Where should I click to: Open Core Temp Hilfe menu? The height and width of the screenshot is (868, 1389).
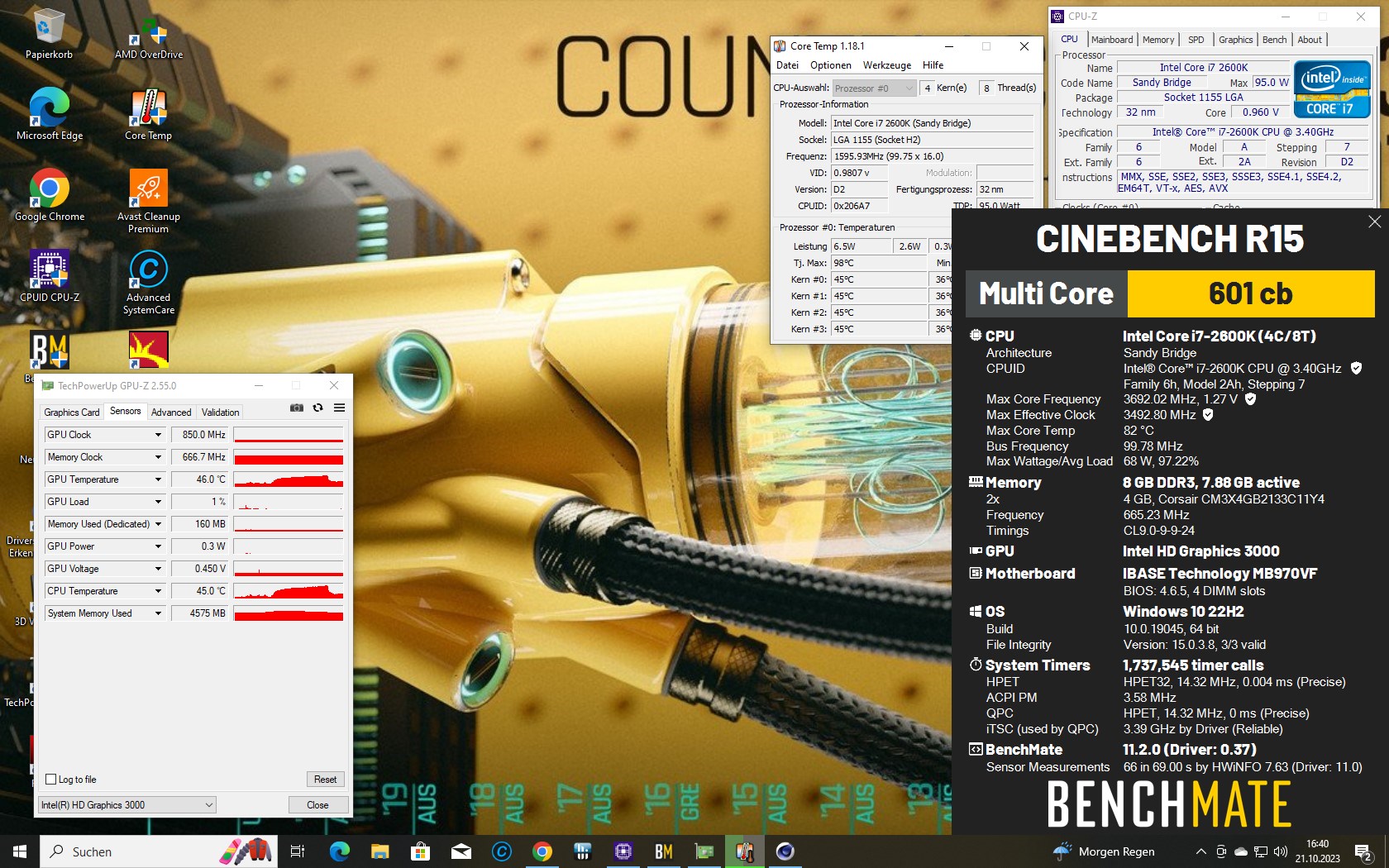coord(933,65)
